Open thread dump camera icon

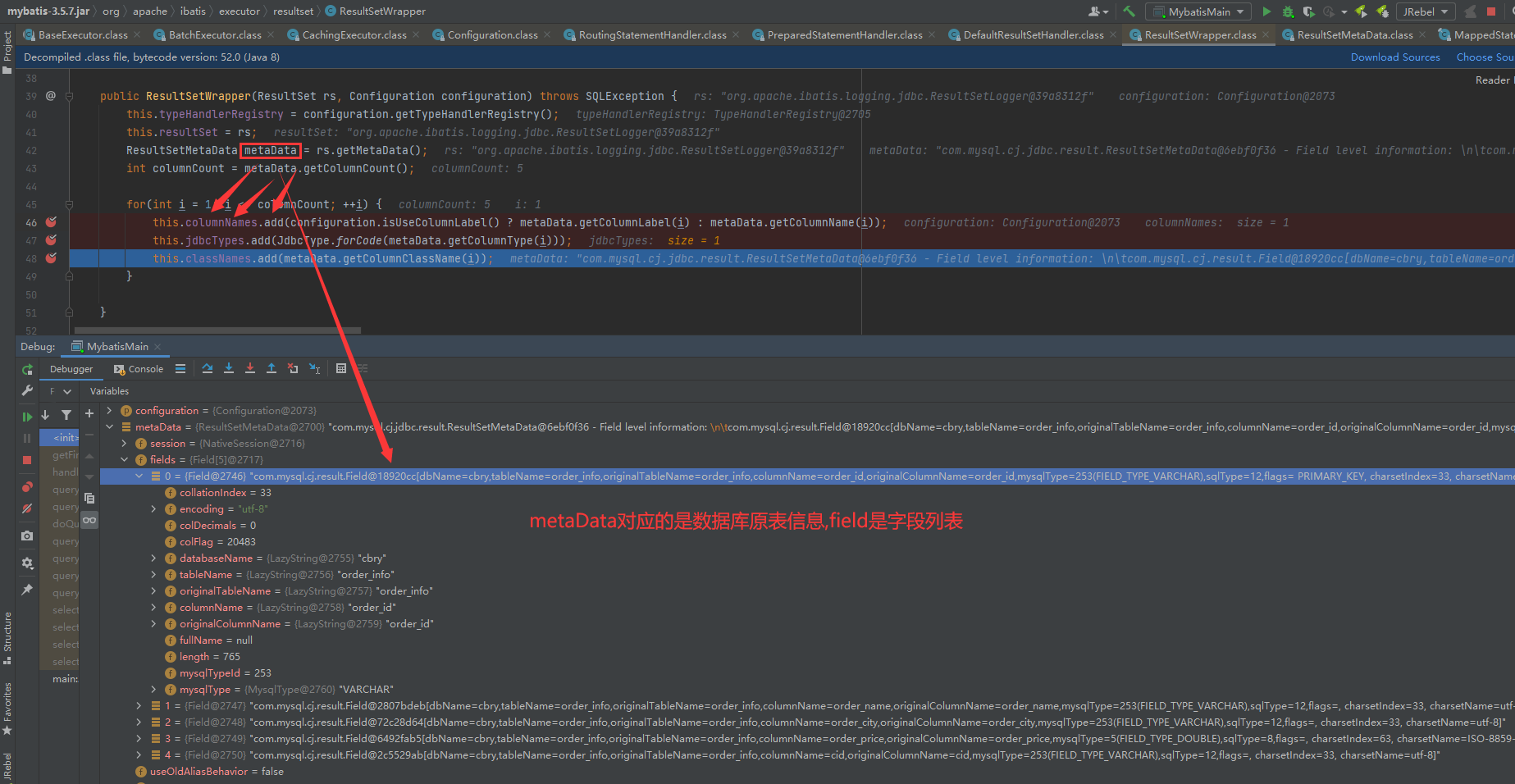coord(27,536)
